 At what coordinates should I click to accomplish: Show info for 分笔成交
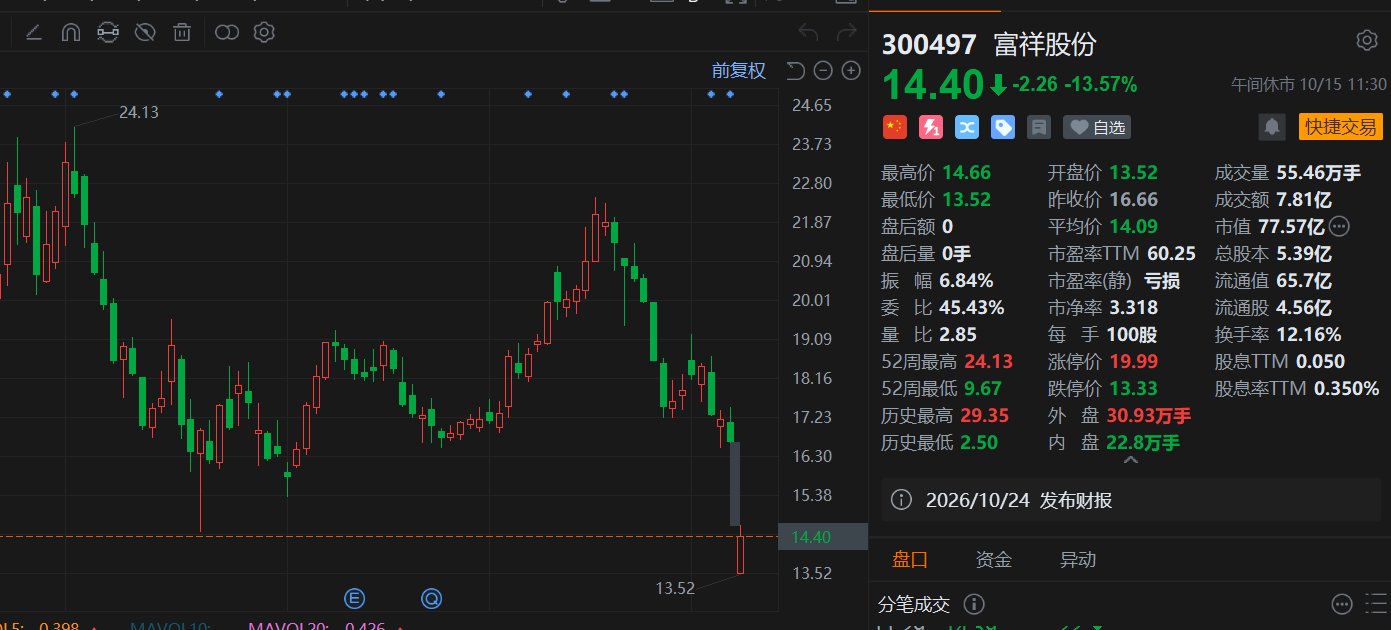tap(974, 604)
